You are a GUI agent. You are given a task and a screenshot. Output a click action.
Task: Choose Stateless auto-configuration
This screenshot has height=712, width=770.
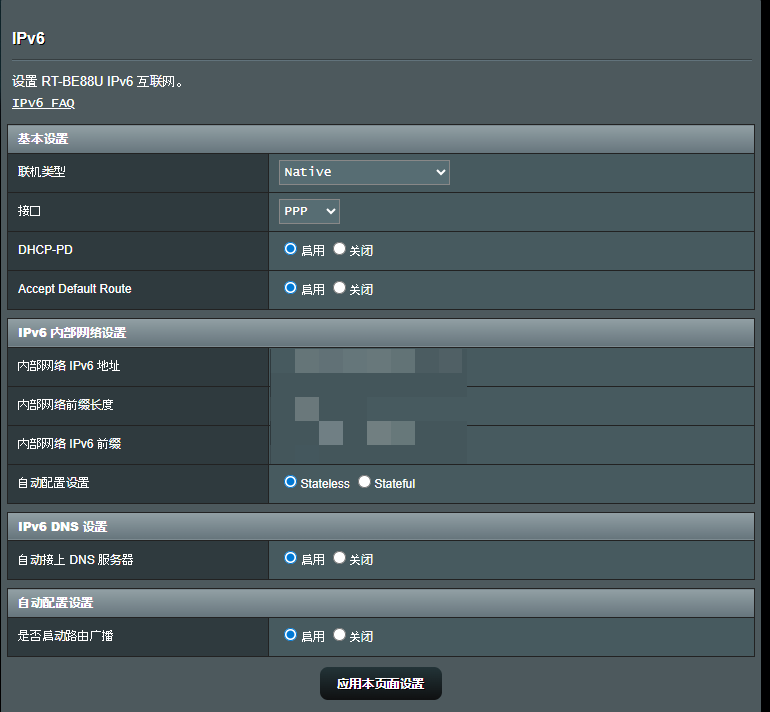(291, 482)
